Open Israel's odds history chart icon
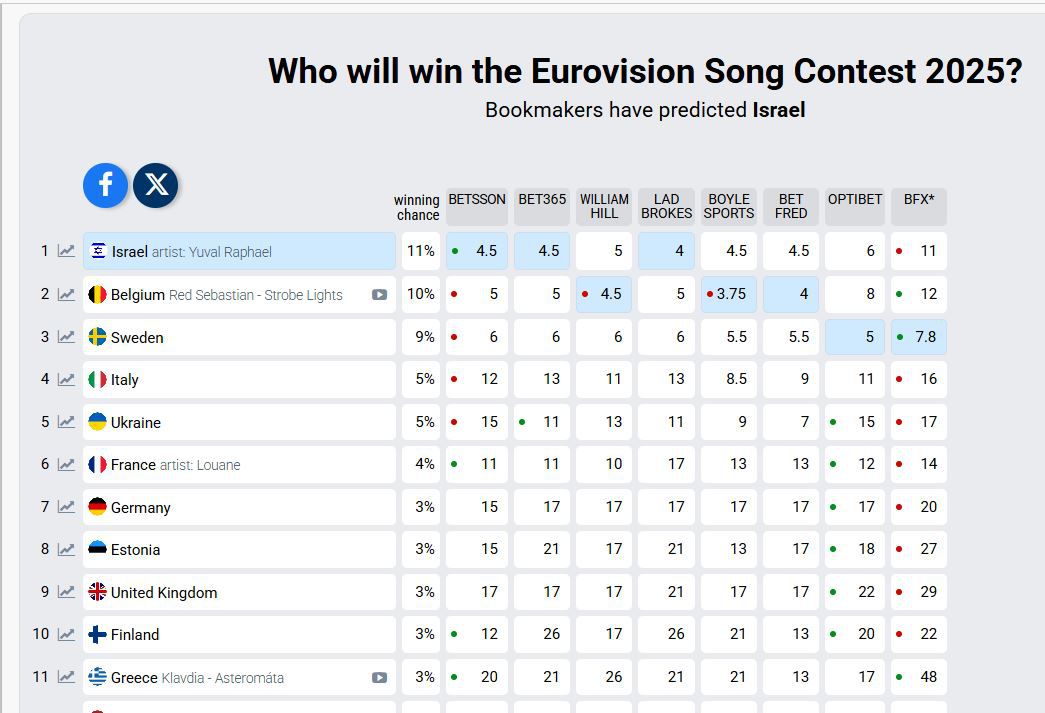The width and height of the screenshot is (1045, 713). pos(66,251)
